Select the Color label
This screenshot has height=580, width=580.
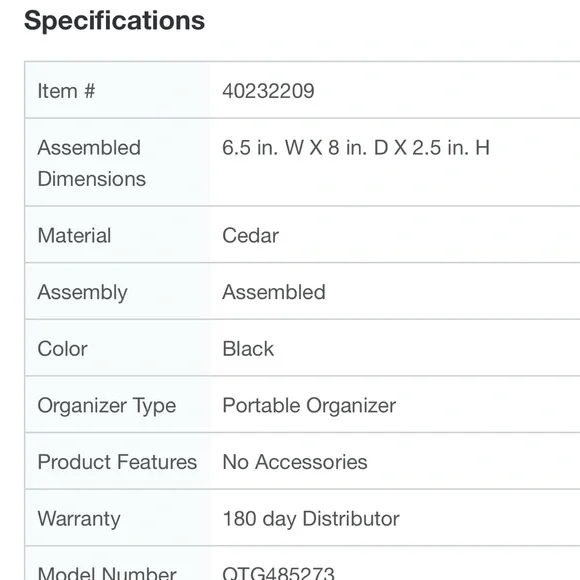63,348
